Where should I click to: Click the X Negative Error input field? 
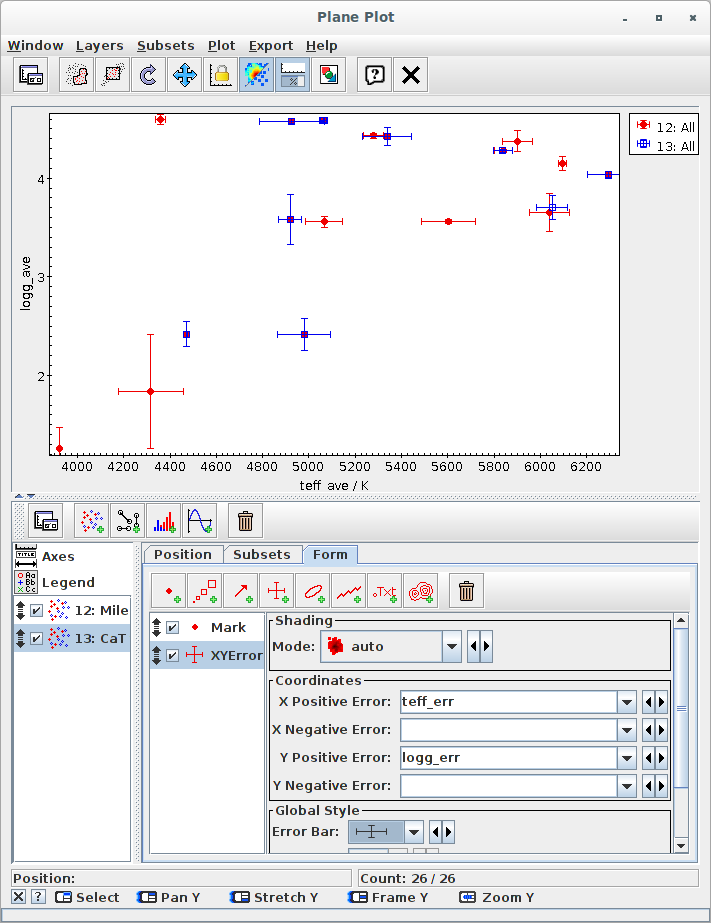point(509,730)
